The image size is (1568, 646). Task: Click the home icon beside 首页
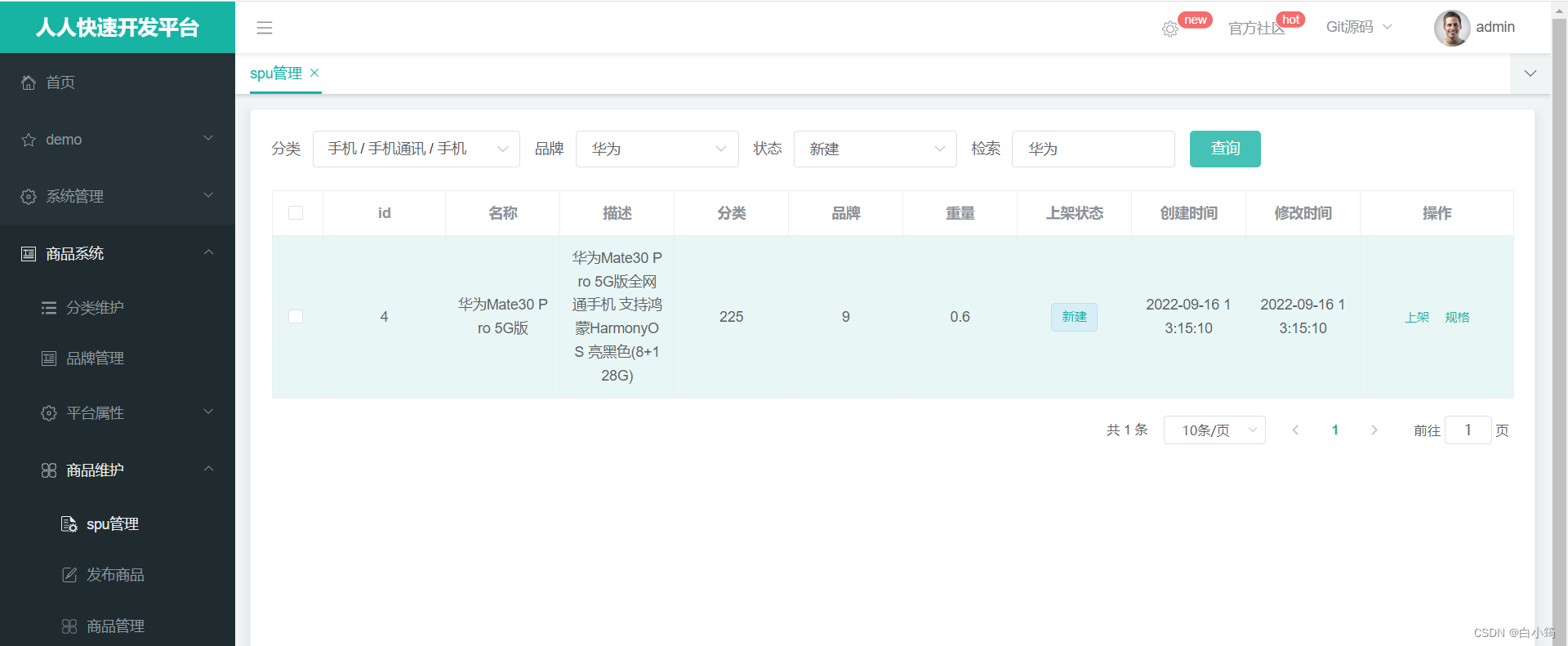point(29,82)
